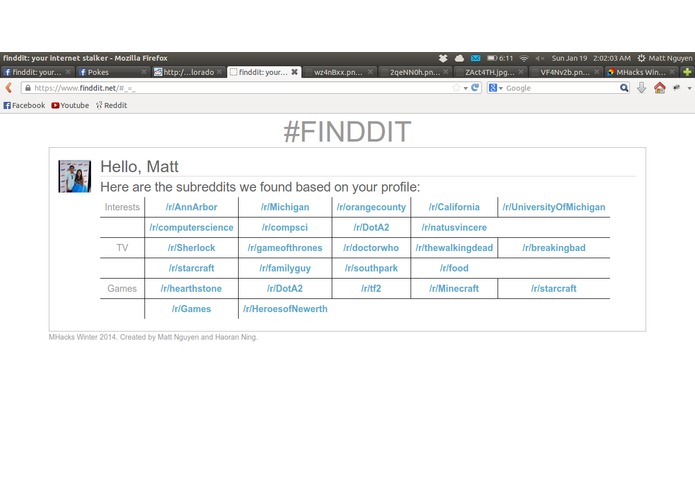This screenshot has height=494, width=695.
Task: Open the muted volume indicator
Action: 539,58
